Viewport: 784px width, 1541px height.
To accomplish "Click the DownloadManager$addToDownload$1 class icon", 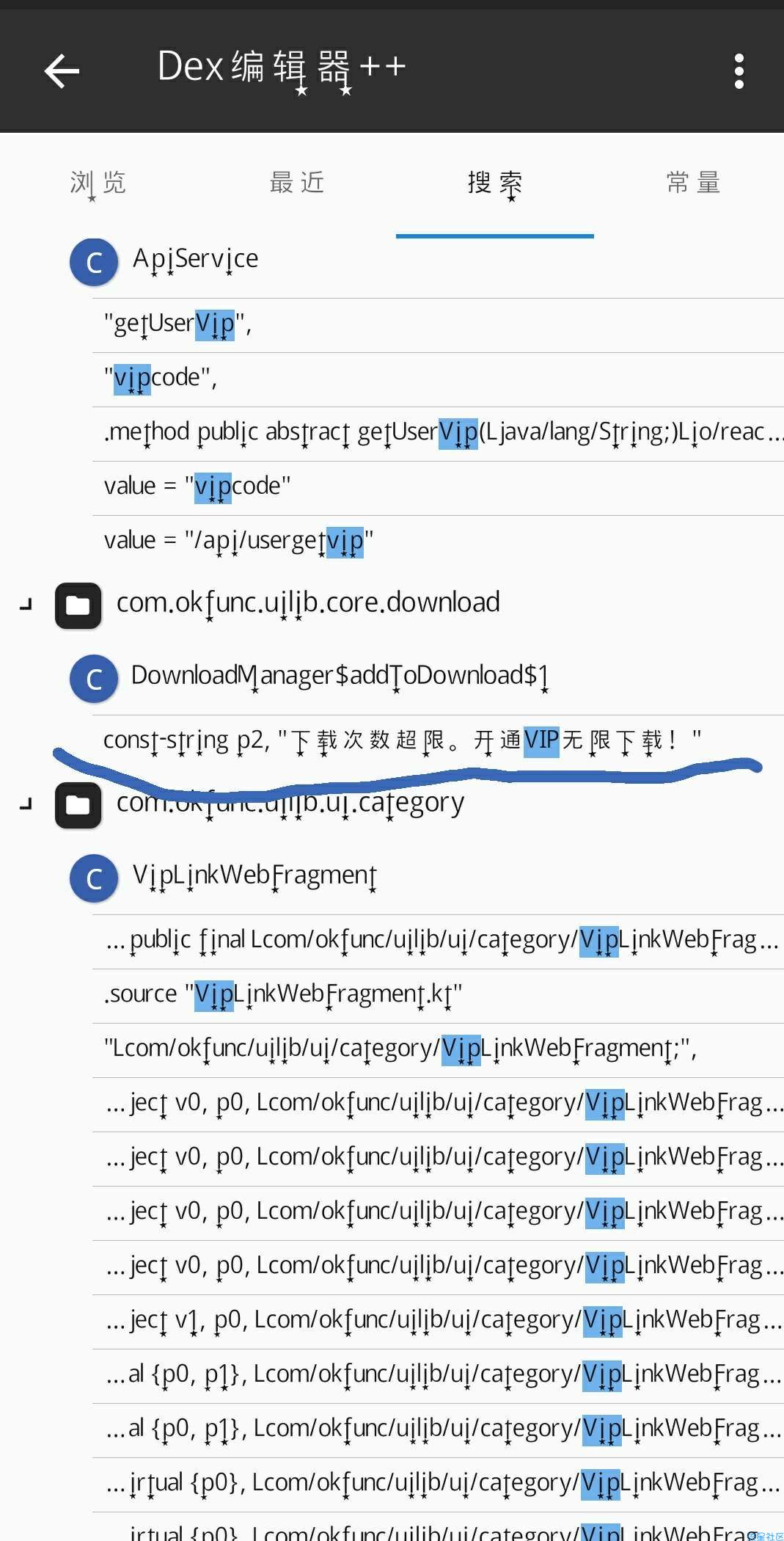I will [94, 679].
